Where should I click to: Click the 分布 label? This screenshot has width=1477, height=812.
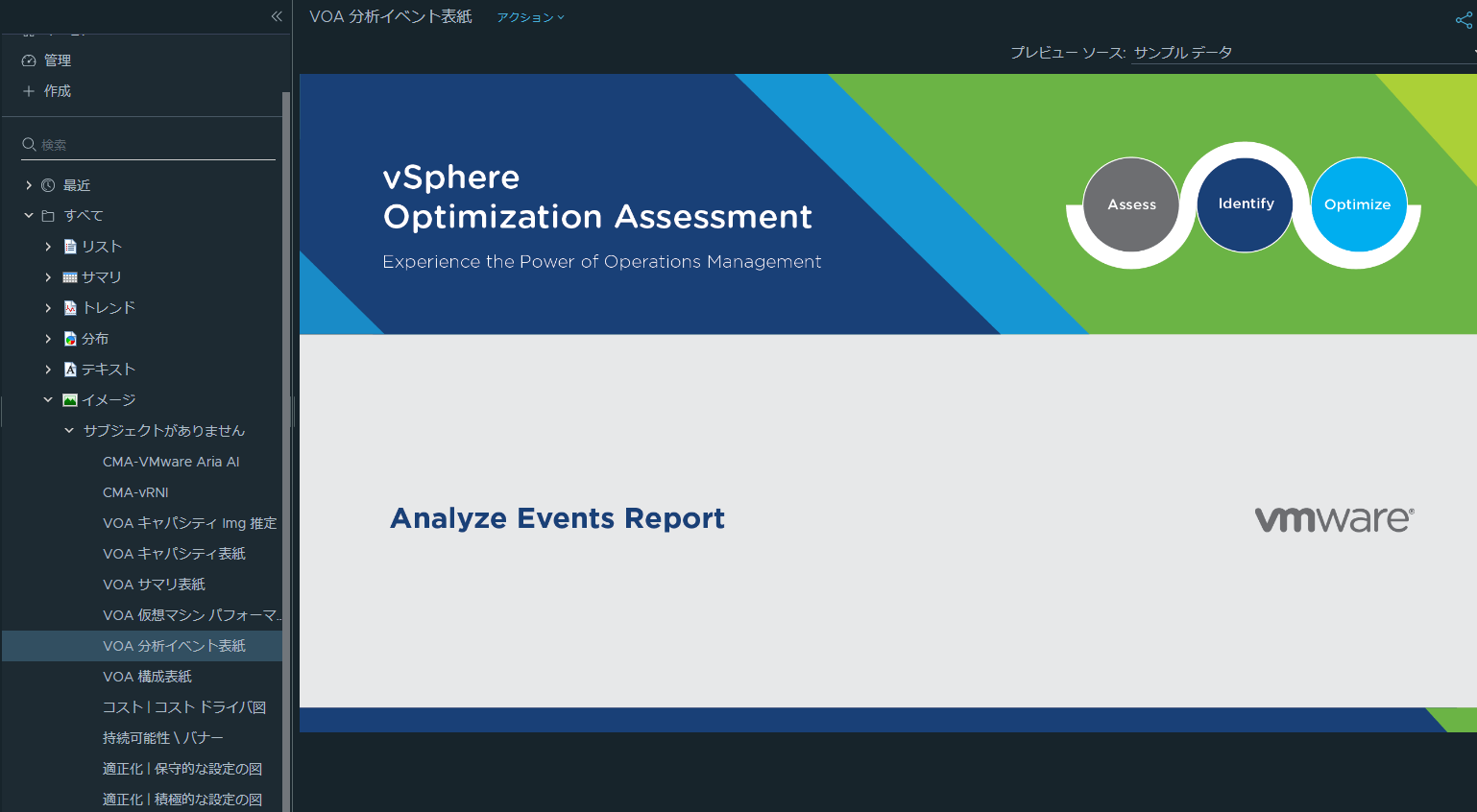pos(95,339)
